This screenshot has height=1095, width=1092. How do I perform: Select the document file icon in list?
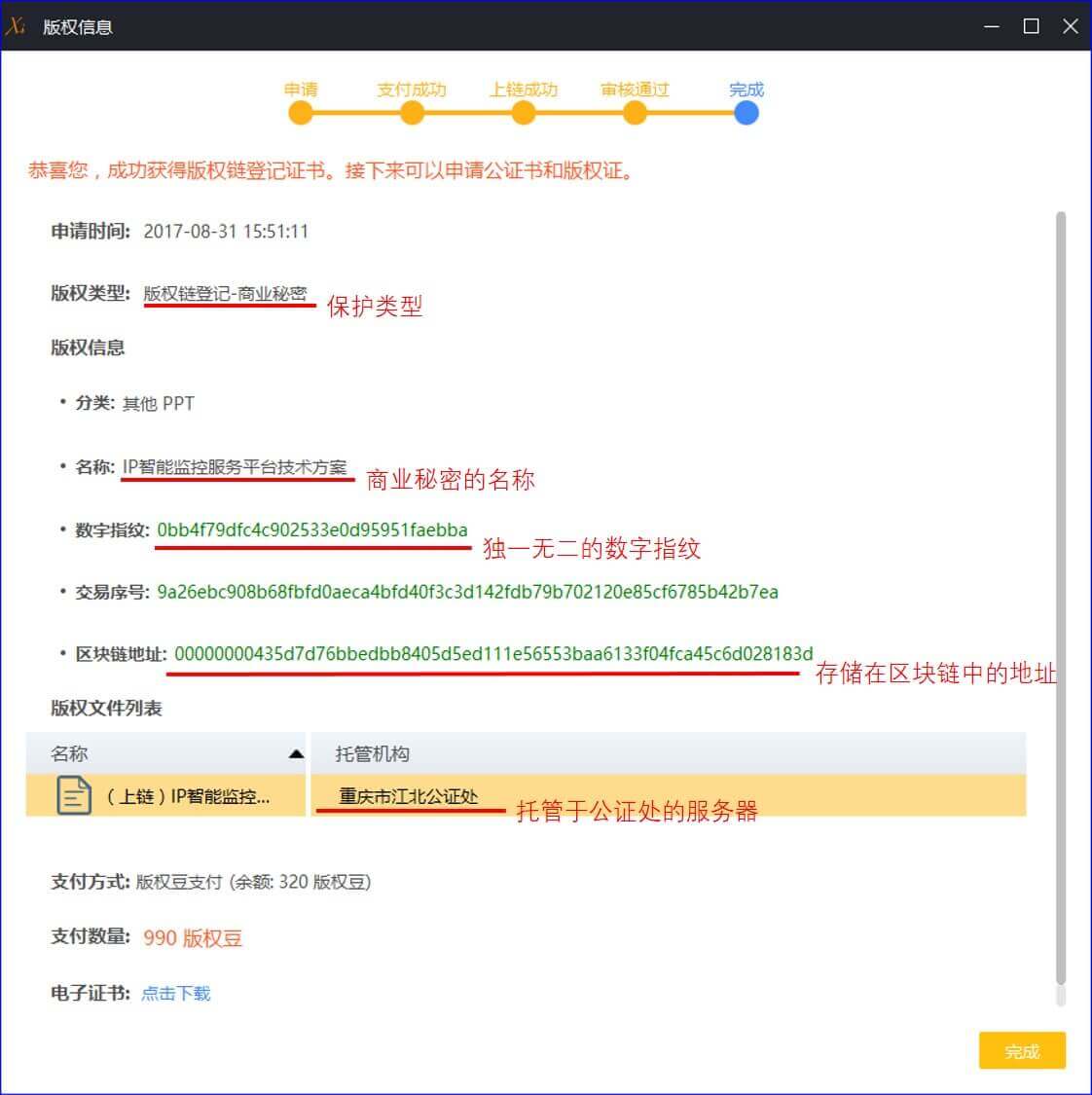point(73,795)
